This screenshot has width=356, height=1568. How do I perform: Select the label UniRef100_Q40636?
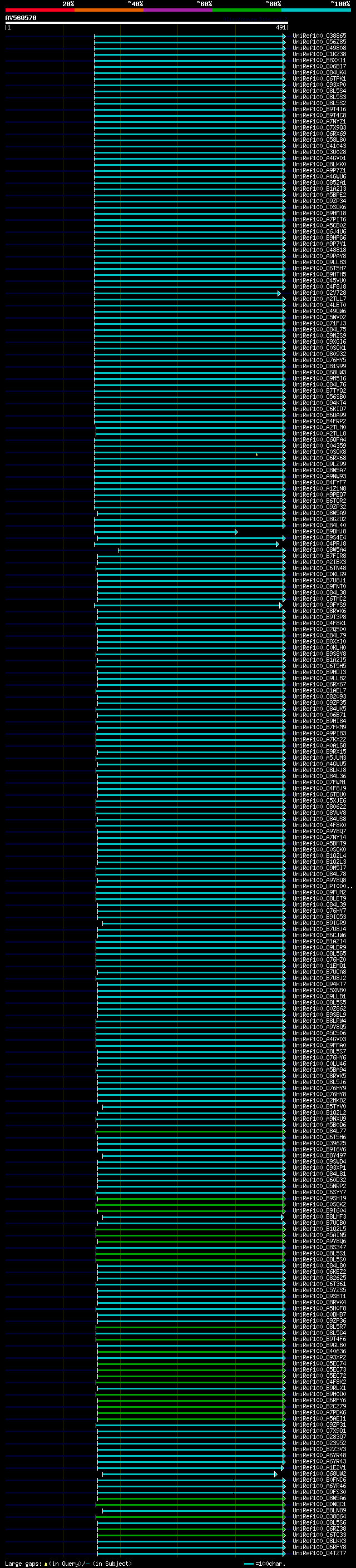pyautogui.click(x=319, y=1351)
